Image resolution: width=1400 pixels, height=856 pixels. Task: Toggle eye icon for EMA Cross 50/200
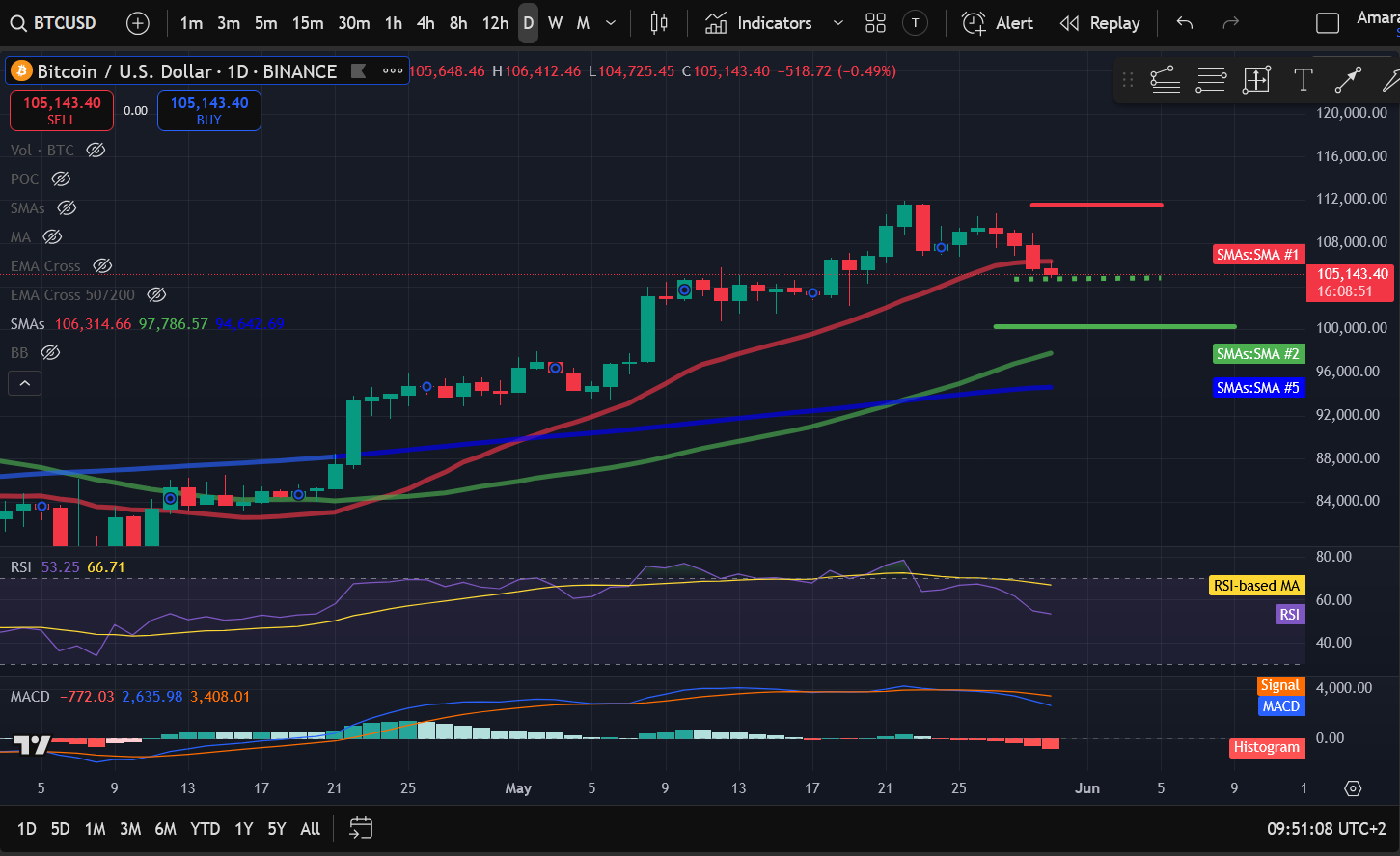(156, 294)
